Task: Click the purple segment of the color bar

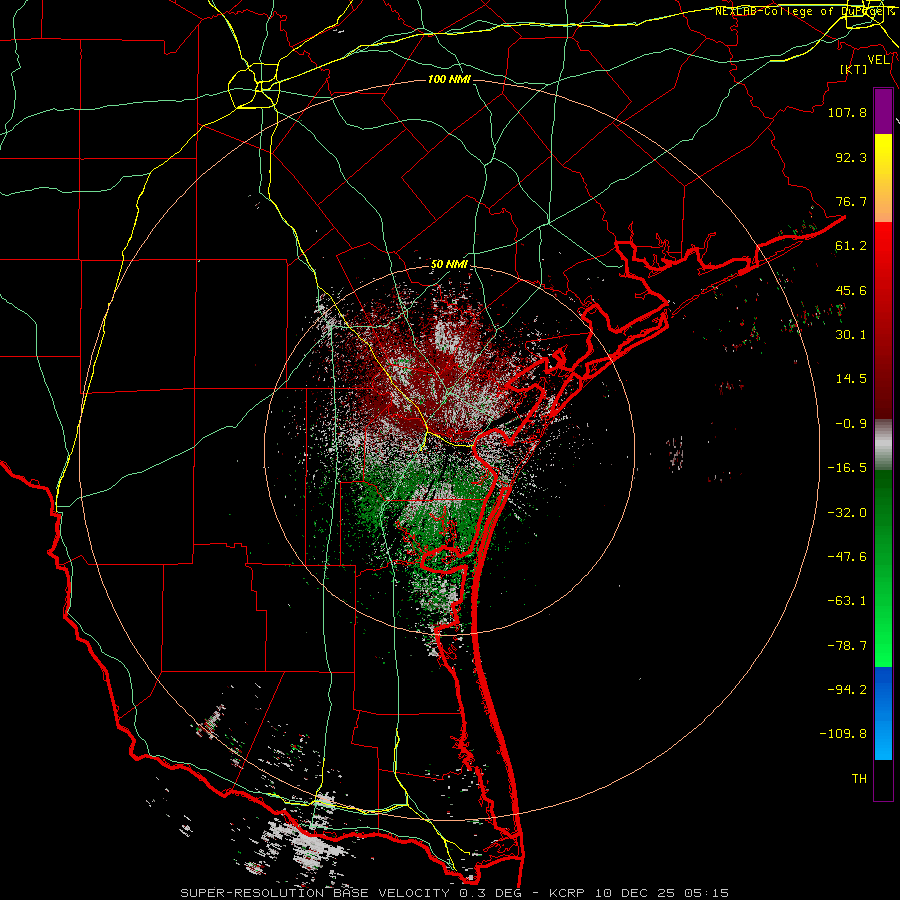Action: (x=883, y=111)
